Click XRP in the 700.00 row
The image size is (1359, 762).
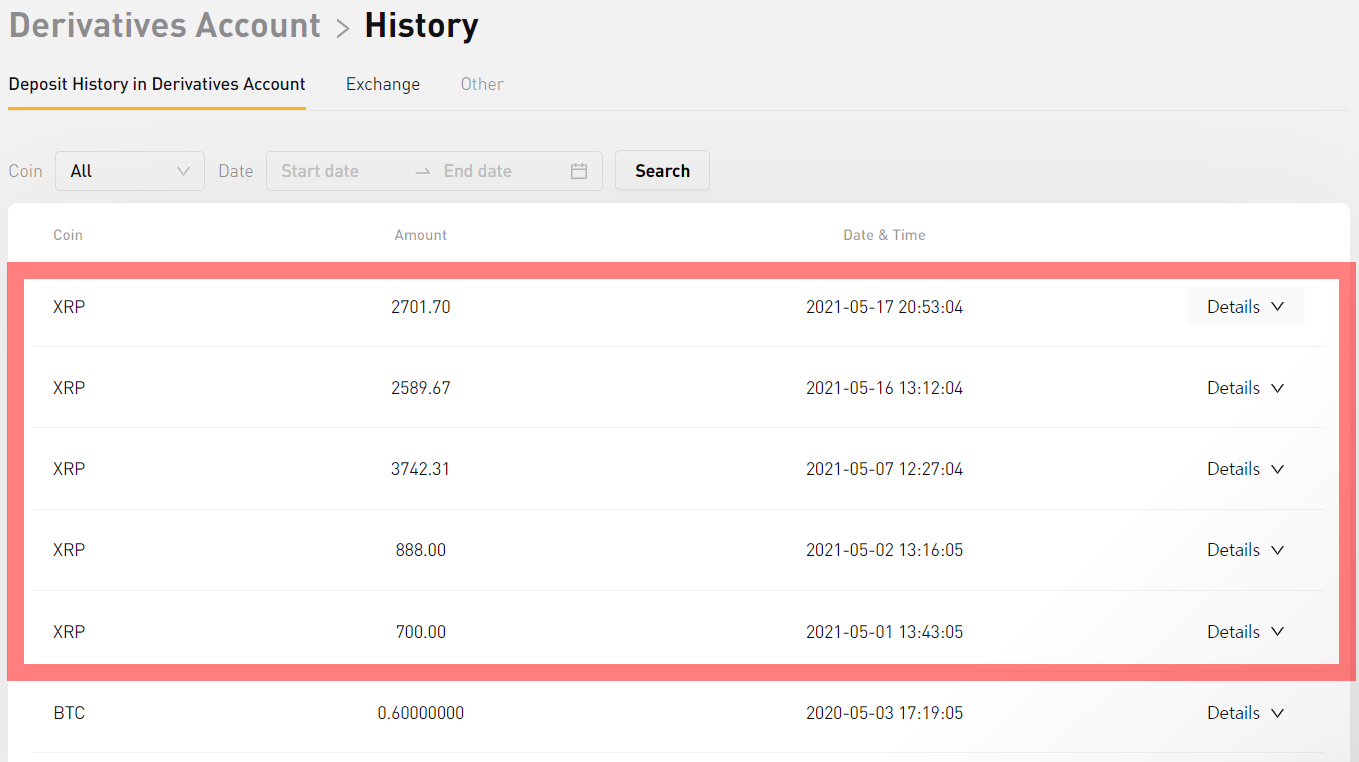69,632
